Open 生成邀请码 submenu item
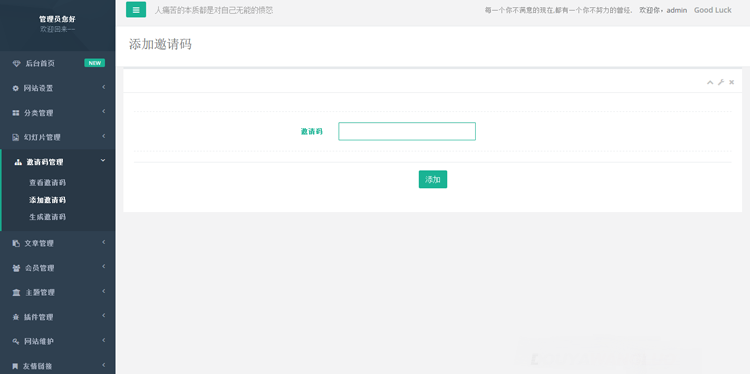 (x=47, y=217)
